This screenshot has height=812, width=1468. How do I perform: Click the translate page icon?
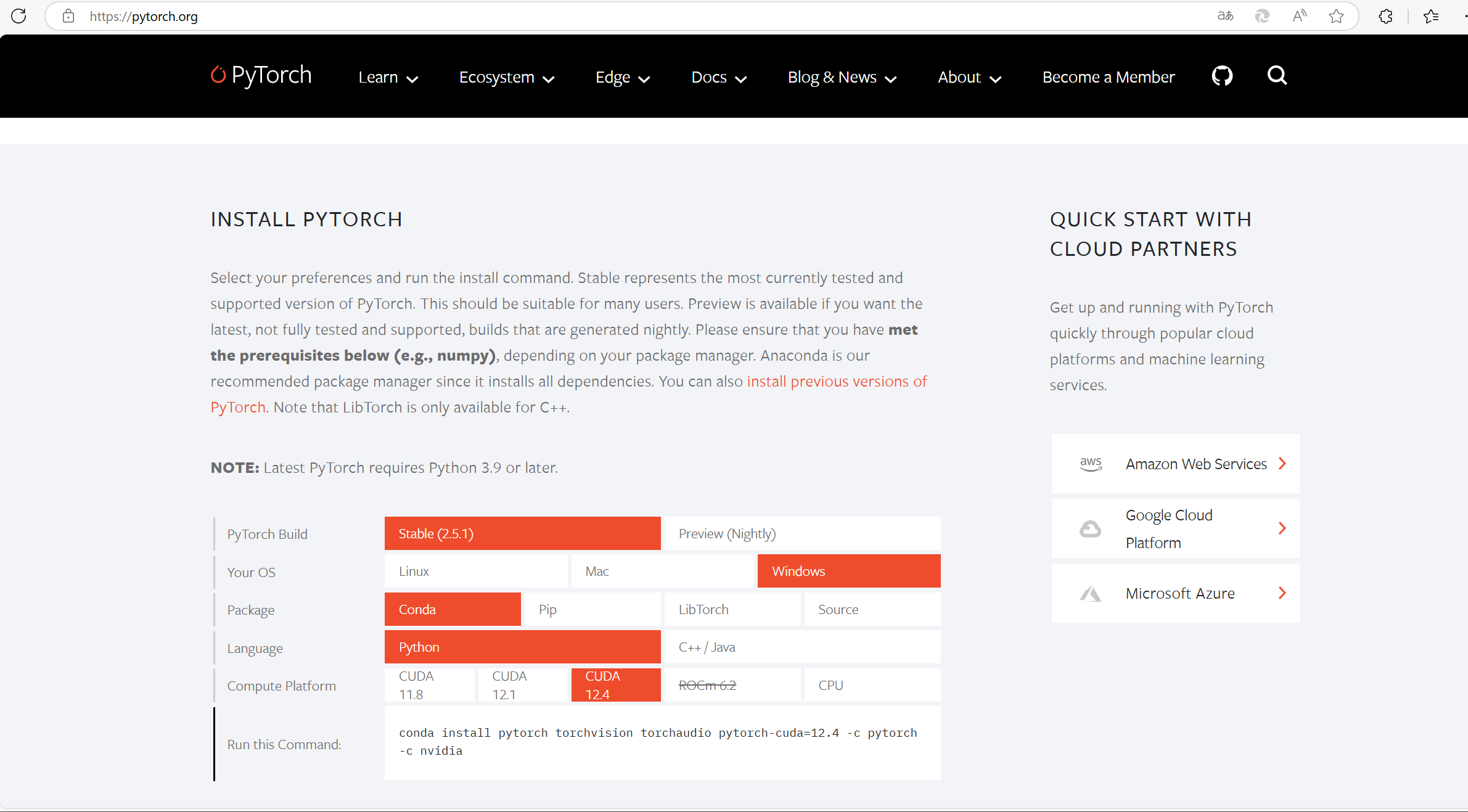(1225, 16)
